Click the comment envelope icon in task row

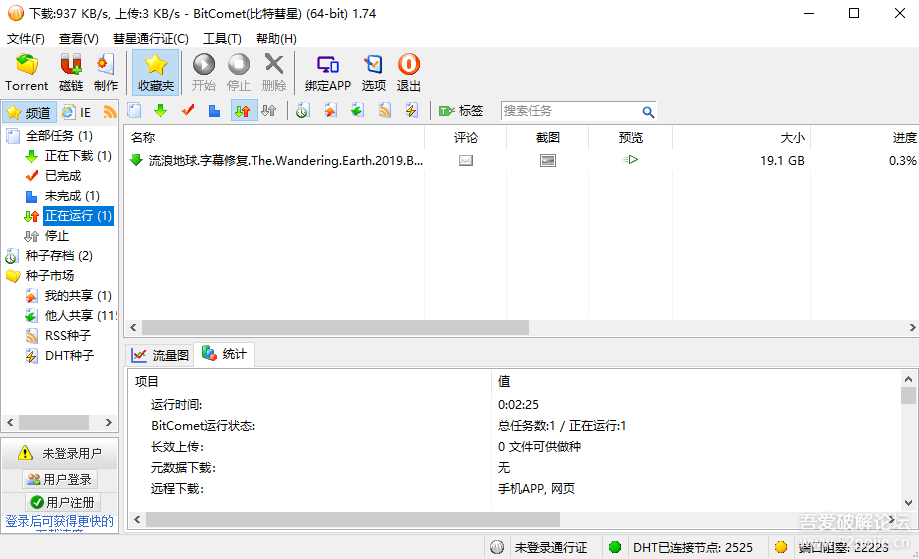[466, 161]
